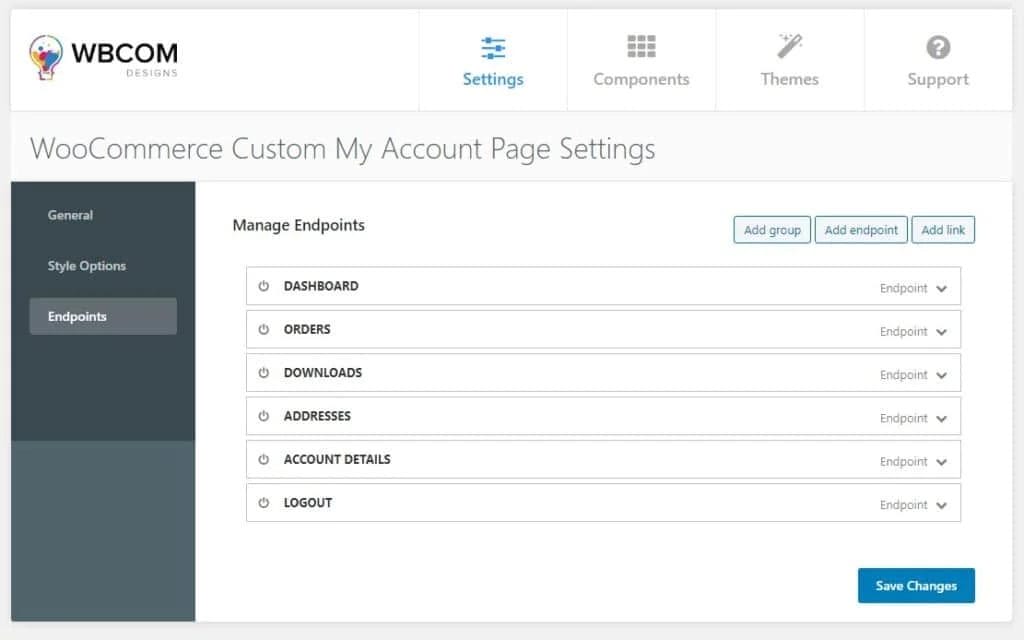Toggle the Logout endpoint power icon

click(x=264, y=503)
